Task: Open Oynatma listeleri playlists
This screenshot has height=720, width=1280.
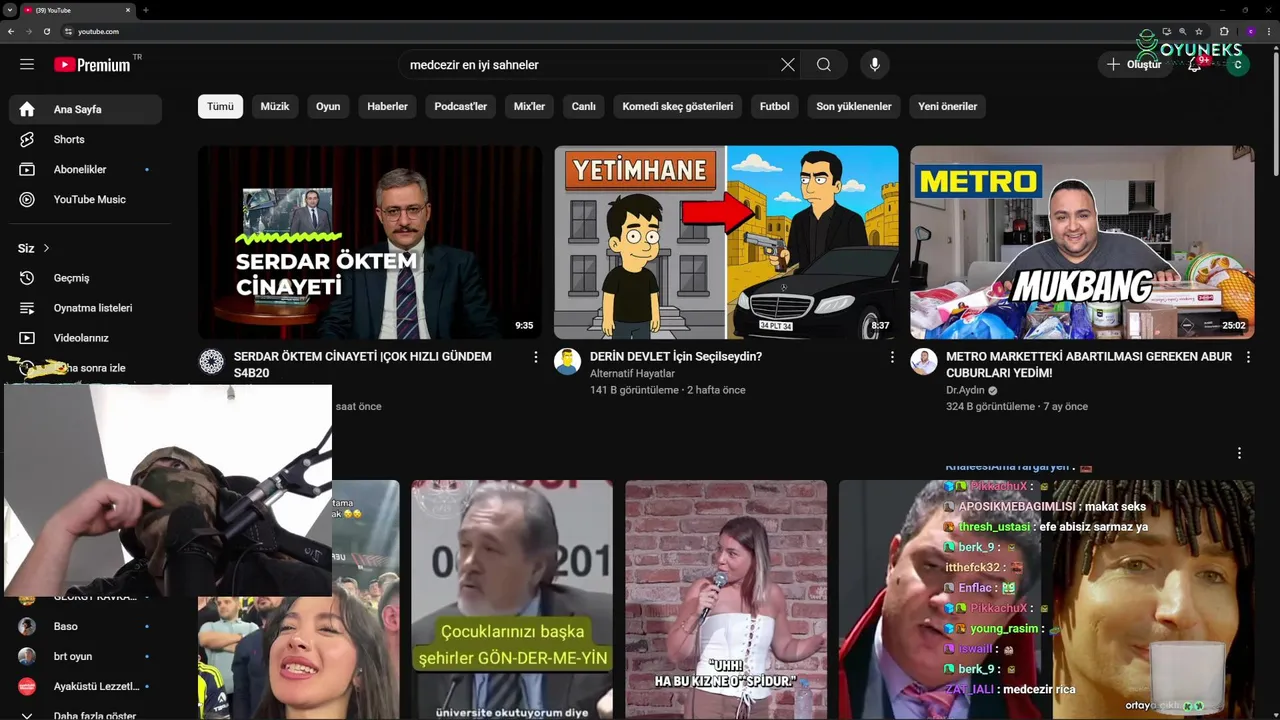Action: coord(85,308)
